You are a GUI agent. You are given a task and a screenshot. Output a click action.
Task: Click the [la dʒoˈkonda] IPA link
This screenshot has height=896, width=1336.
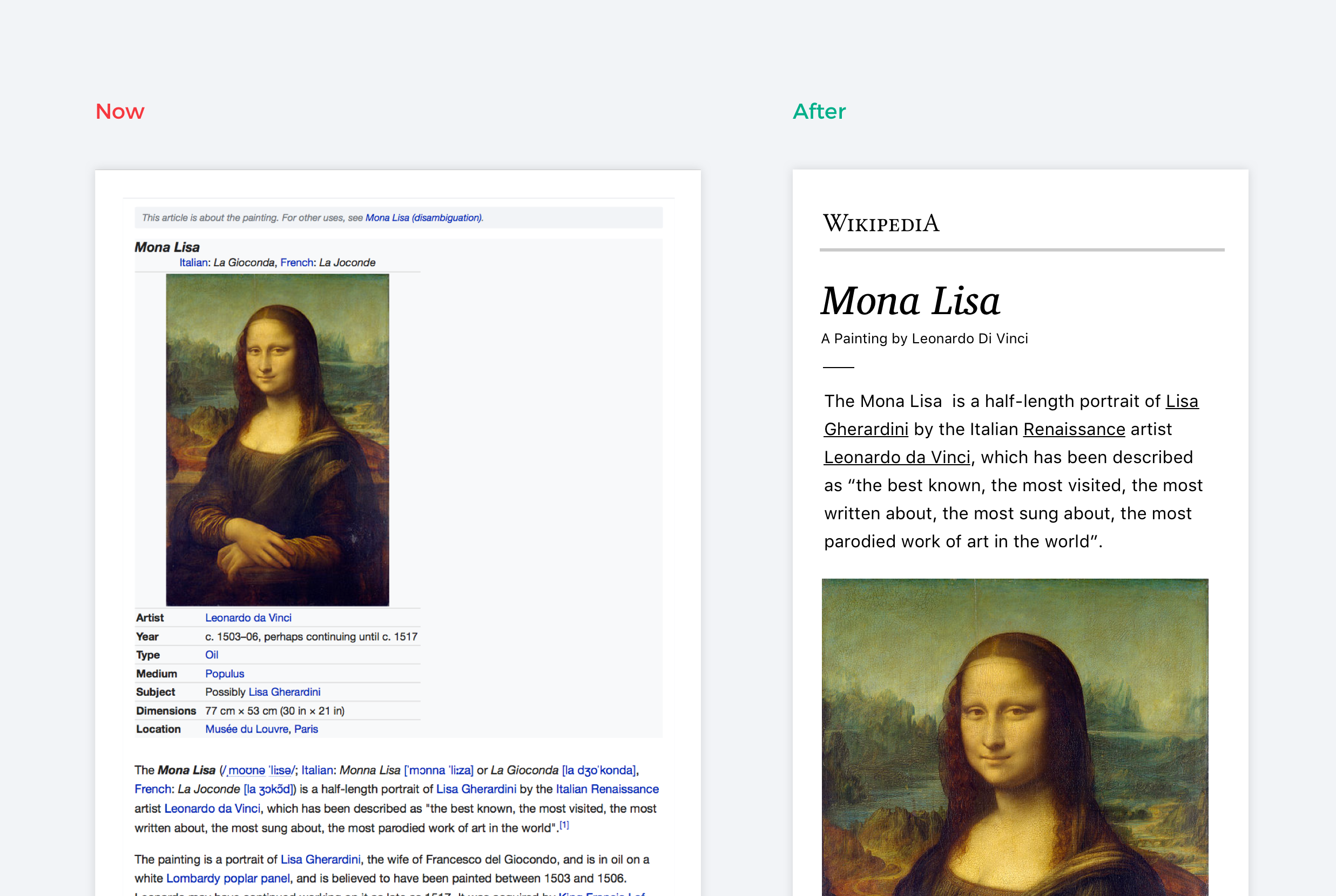[x=598, y=770]
